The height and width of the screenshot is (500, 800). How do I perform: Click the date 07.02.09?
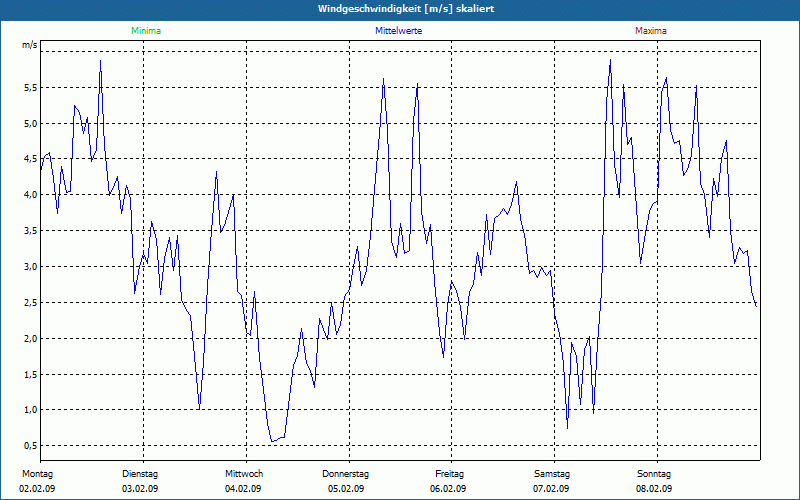pyautogui.click(x=551, y=489)
